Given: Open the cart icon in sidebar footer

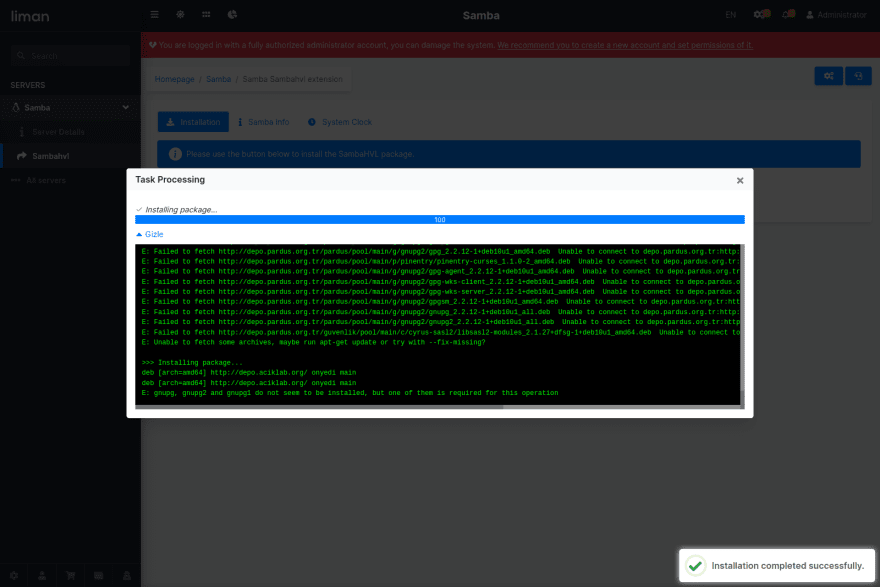Looking at the screenshot, I should [70, 576].
